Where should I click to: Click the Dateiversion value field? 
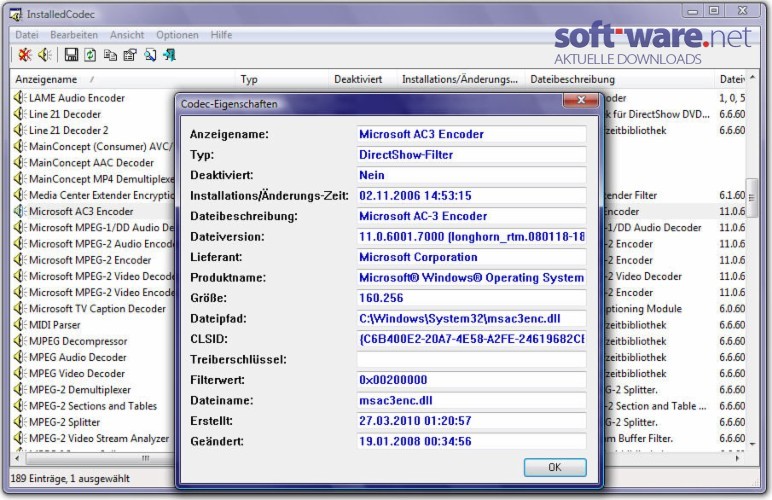pos(471,237)
